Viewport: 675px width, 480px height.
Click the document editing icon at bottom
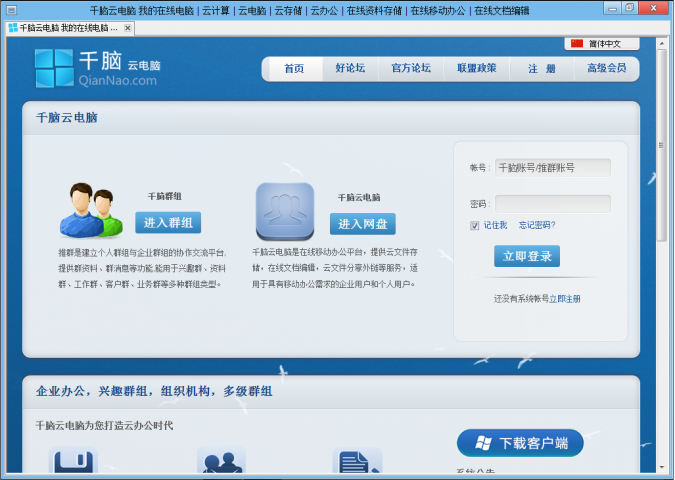357,460
